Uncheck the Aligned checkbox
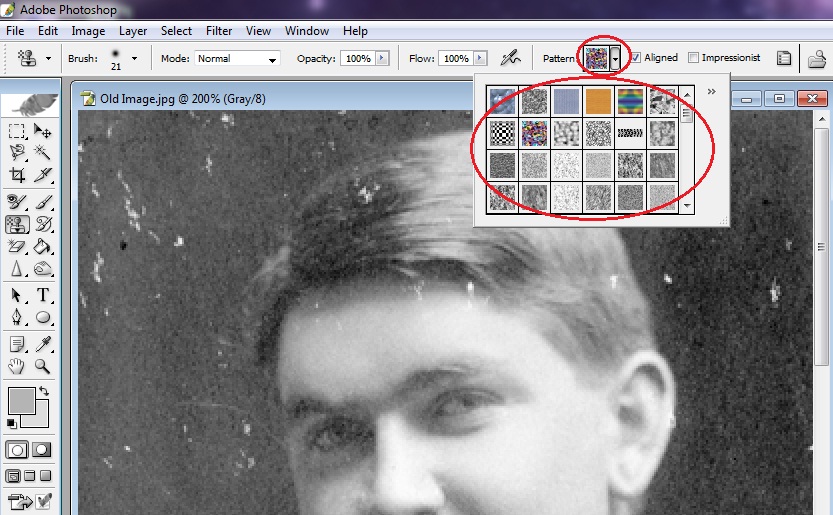Image resolution: width=833 pixels, height=515 pixels. (x=635, y=57)
